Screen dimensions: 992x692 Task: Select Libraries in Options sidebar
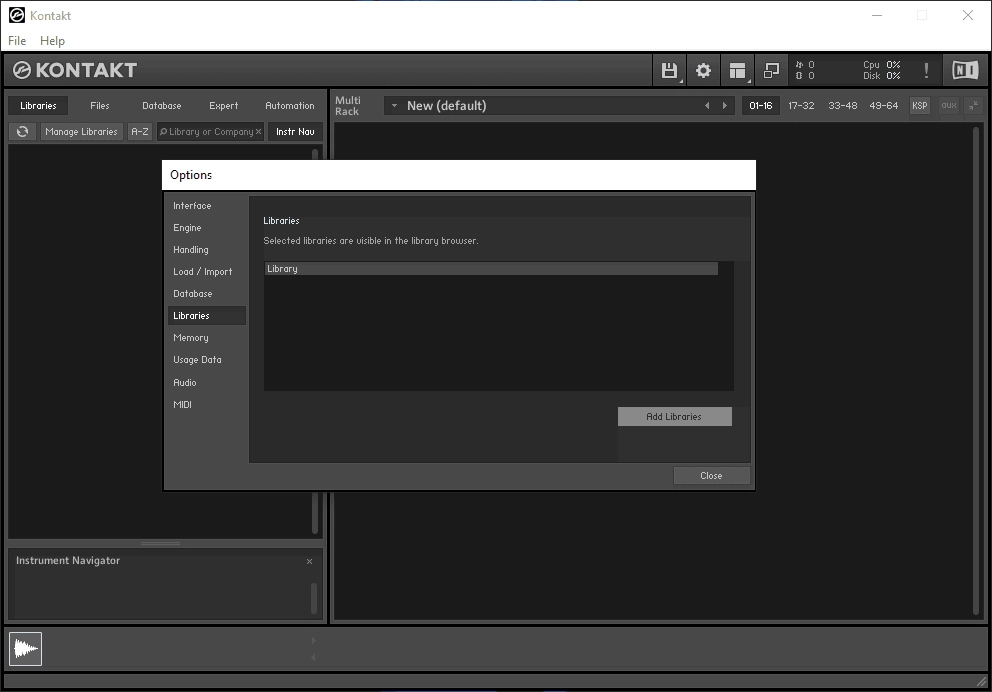[x=206, y=316]
